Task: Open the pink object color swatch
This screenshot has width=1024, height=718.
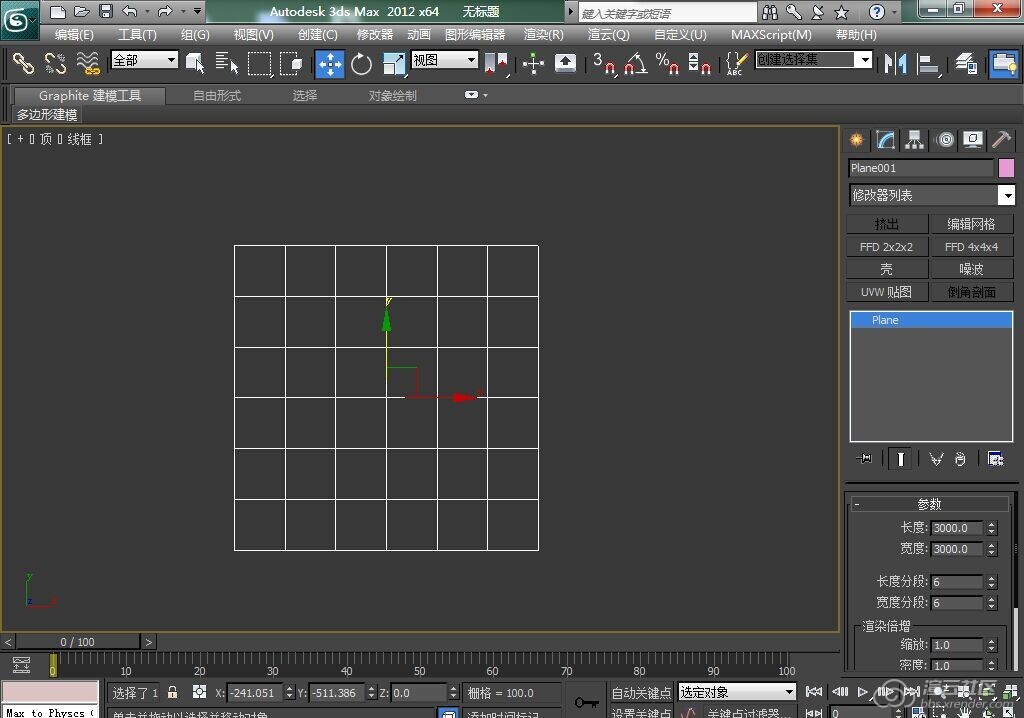Action: [1006, 168]
